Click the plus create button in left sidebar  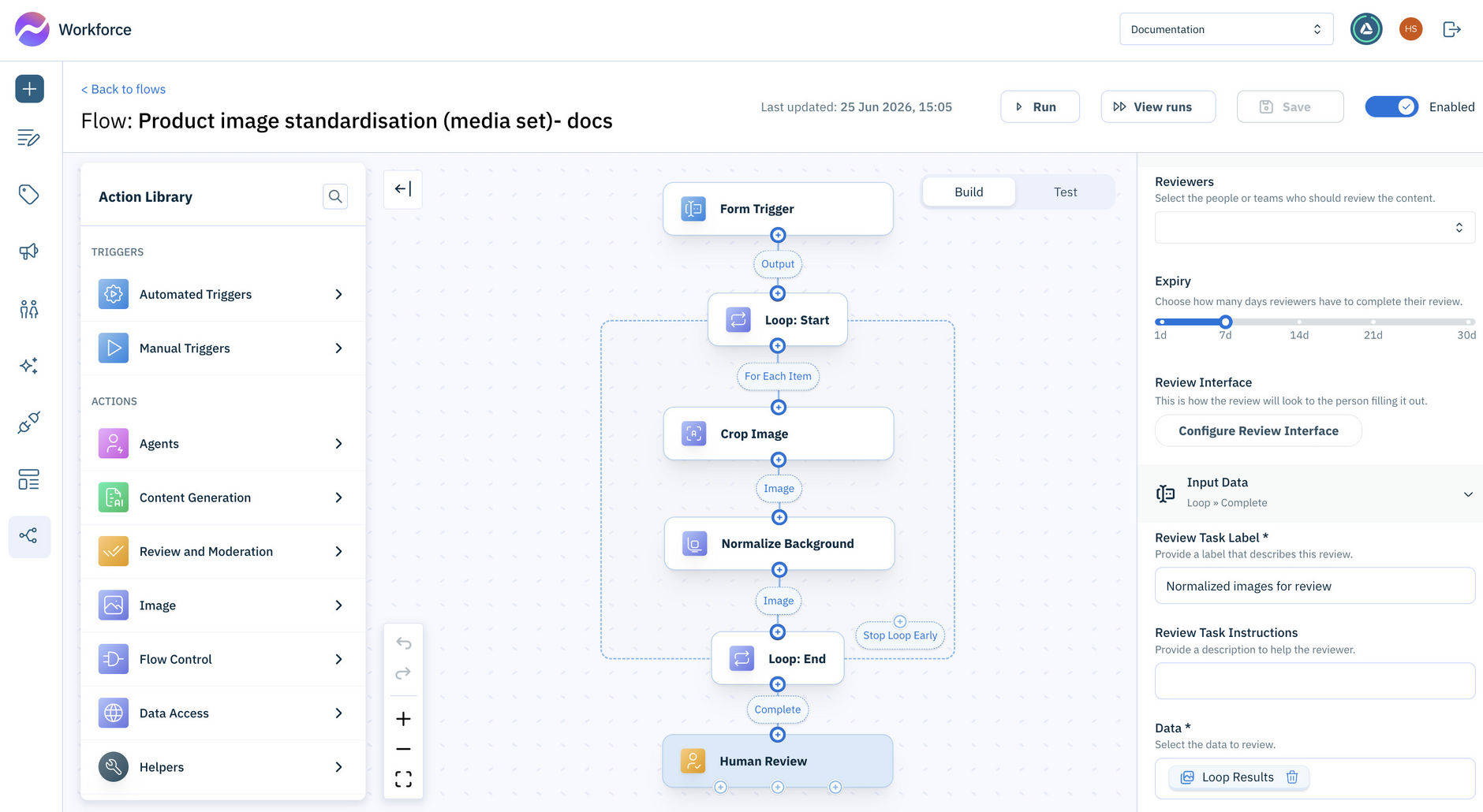pyautogui.click(x=29, y=89)
